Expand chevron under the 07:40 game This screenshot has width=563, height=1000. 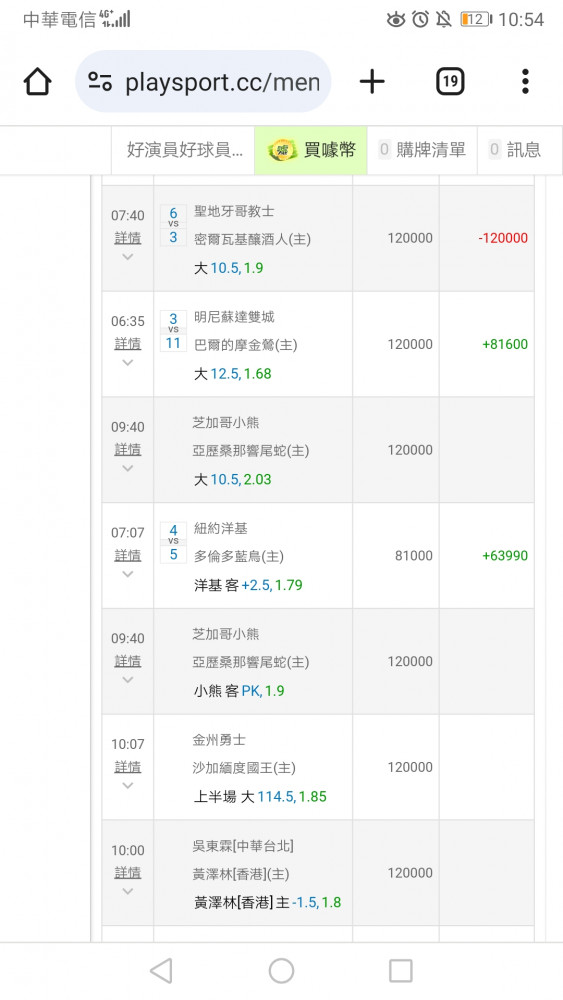[128, 257]
